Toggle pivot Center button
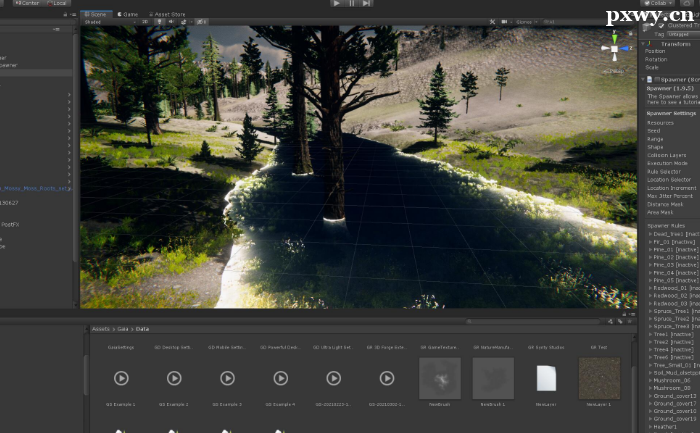 point(27,3)
